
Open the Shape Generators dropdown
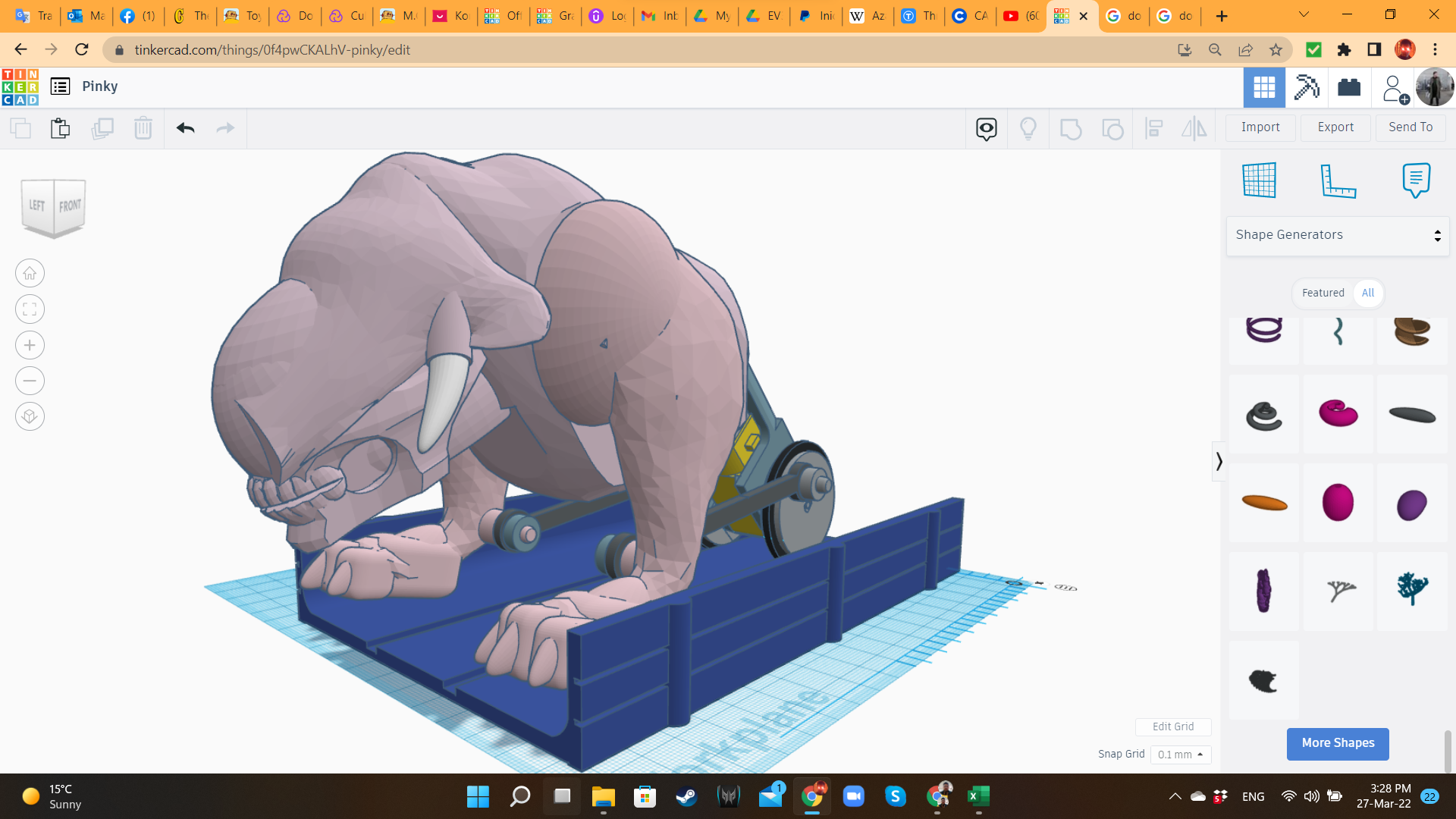(x=1338, y=235)
